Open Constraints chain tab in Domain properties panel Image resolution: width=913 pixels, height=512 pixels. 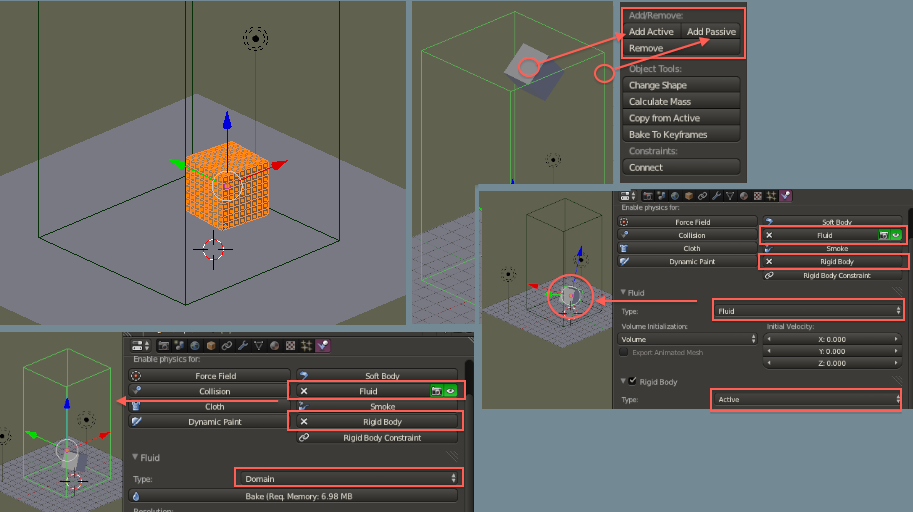click(227, 345)
